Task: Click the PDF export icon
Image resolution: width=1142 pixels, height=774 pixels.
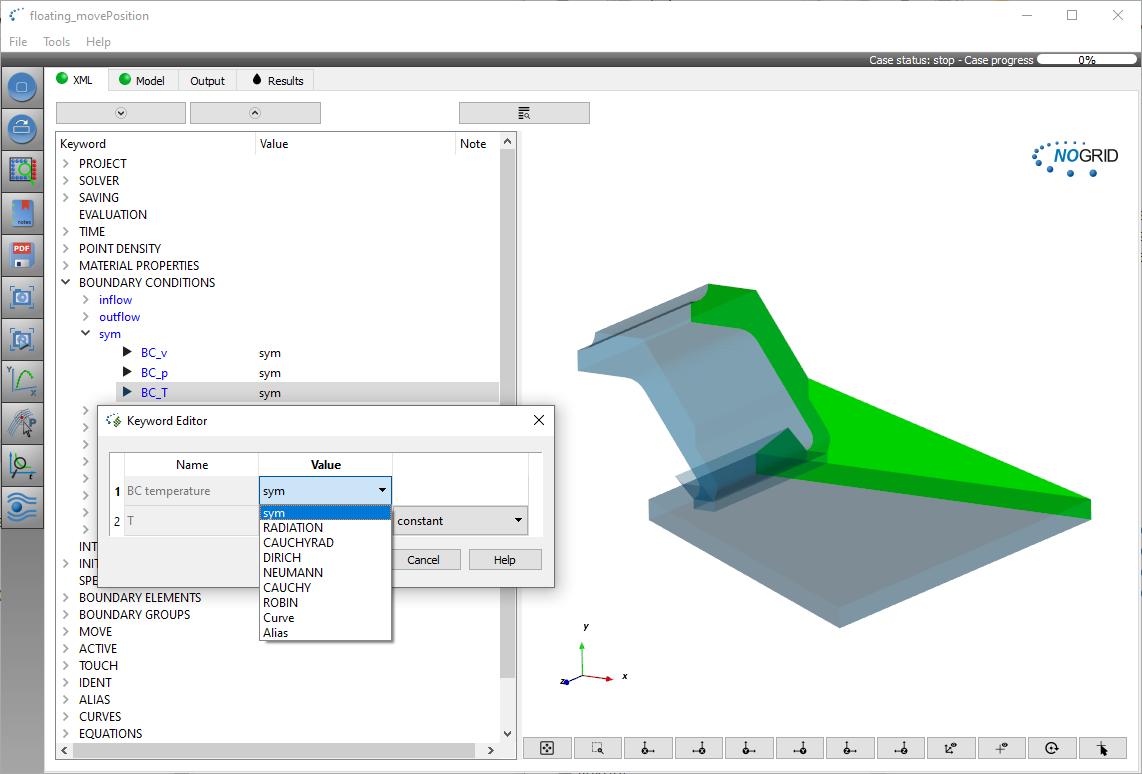Action: pyautogui.click(x=22, y=255)
